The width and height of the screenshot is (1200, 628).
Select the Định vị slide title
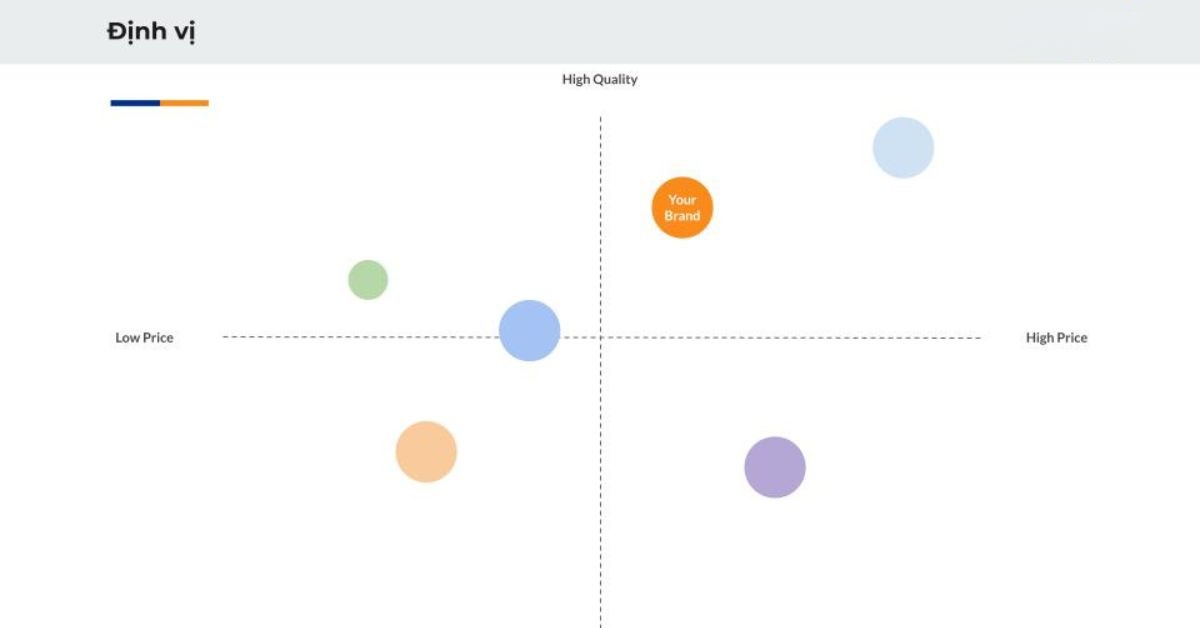point(151,32)
